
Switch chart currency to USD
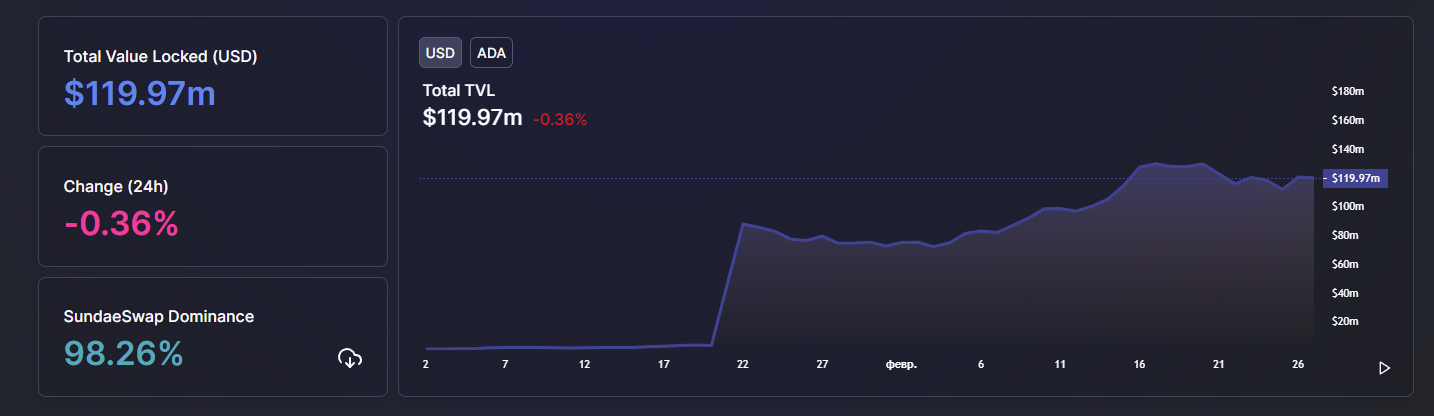click(440, 53)
